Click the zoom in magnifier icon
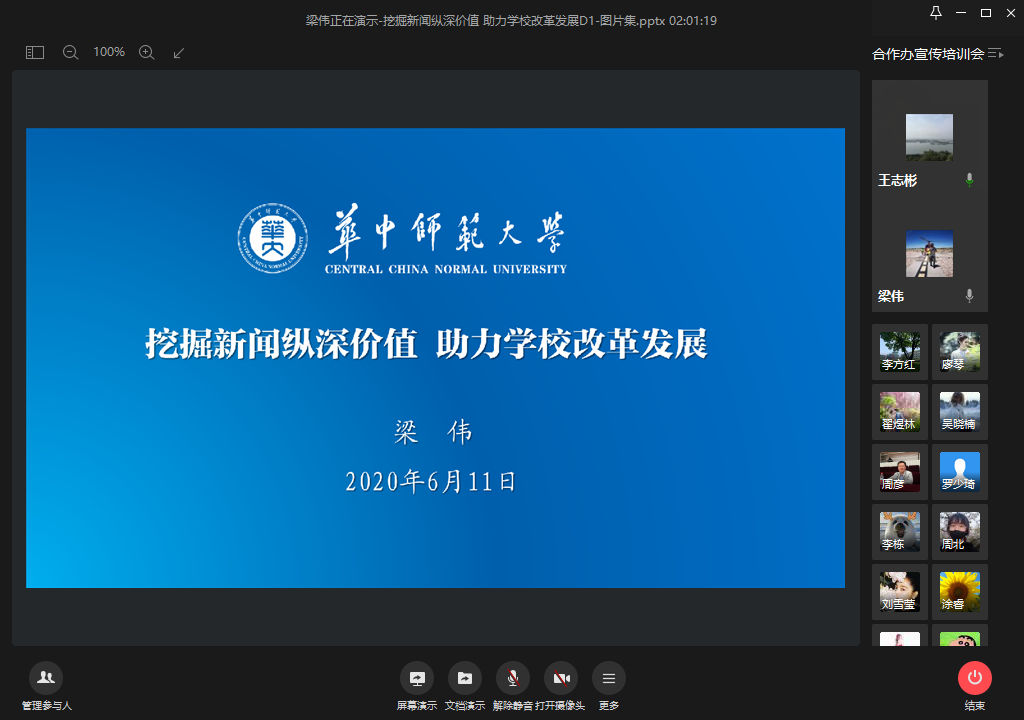This screenshot has width=1024, height=720. (146, 52)
